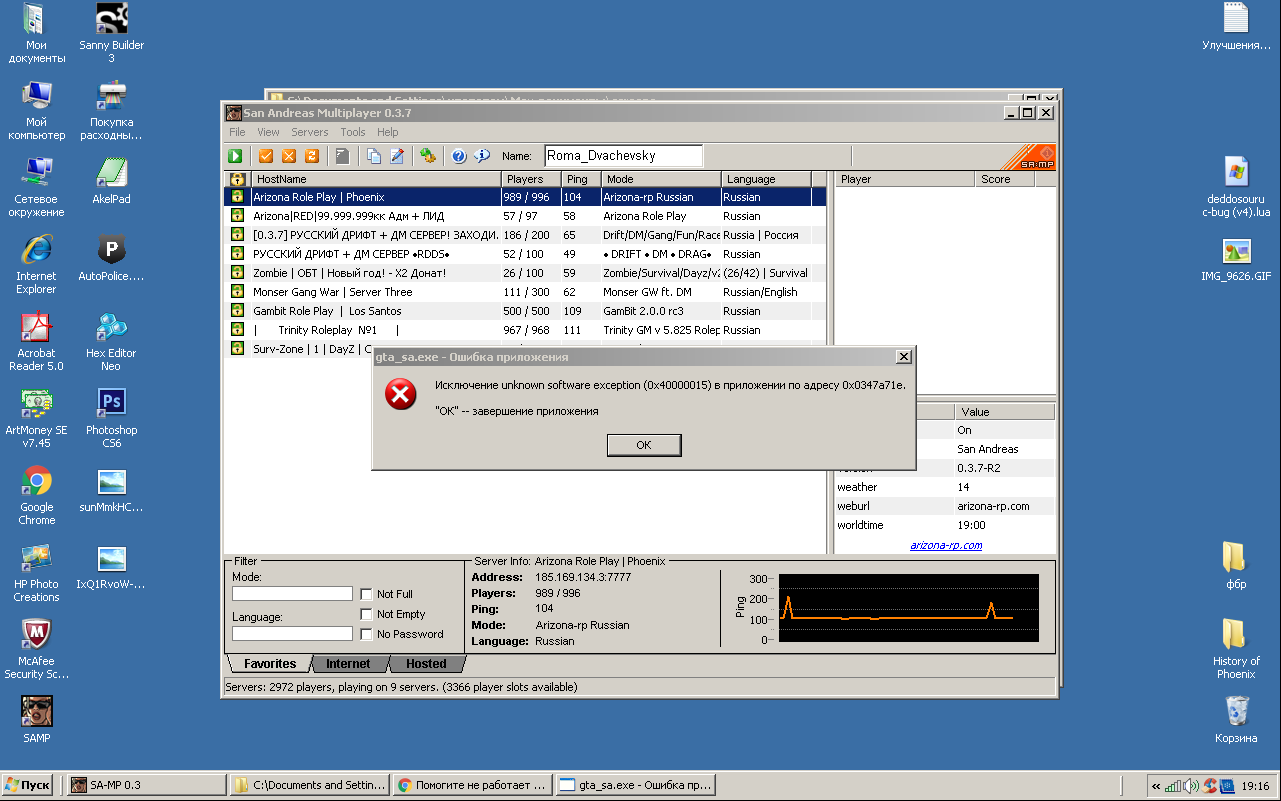Click the gray document toolbar icon

(342, 156)
